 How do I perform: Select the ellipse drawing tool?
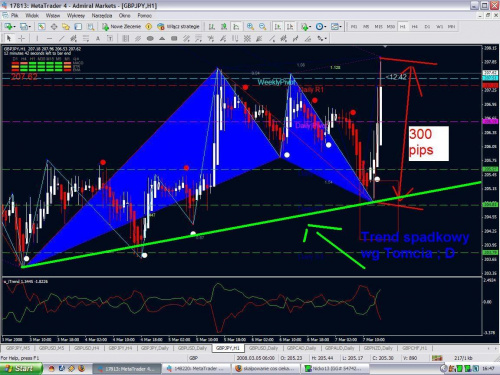[x=150, y=39]
